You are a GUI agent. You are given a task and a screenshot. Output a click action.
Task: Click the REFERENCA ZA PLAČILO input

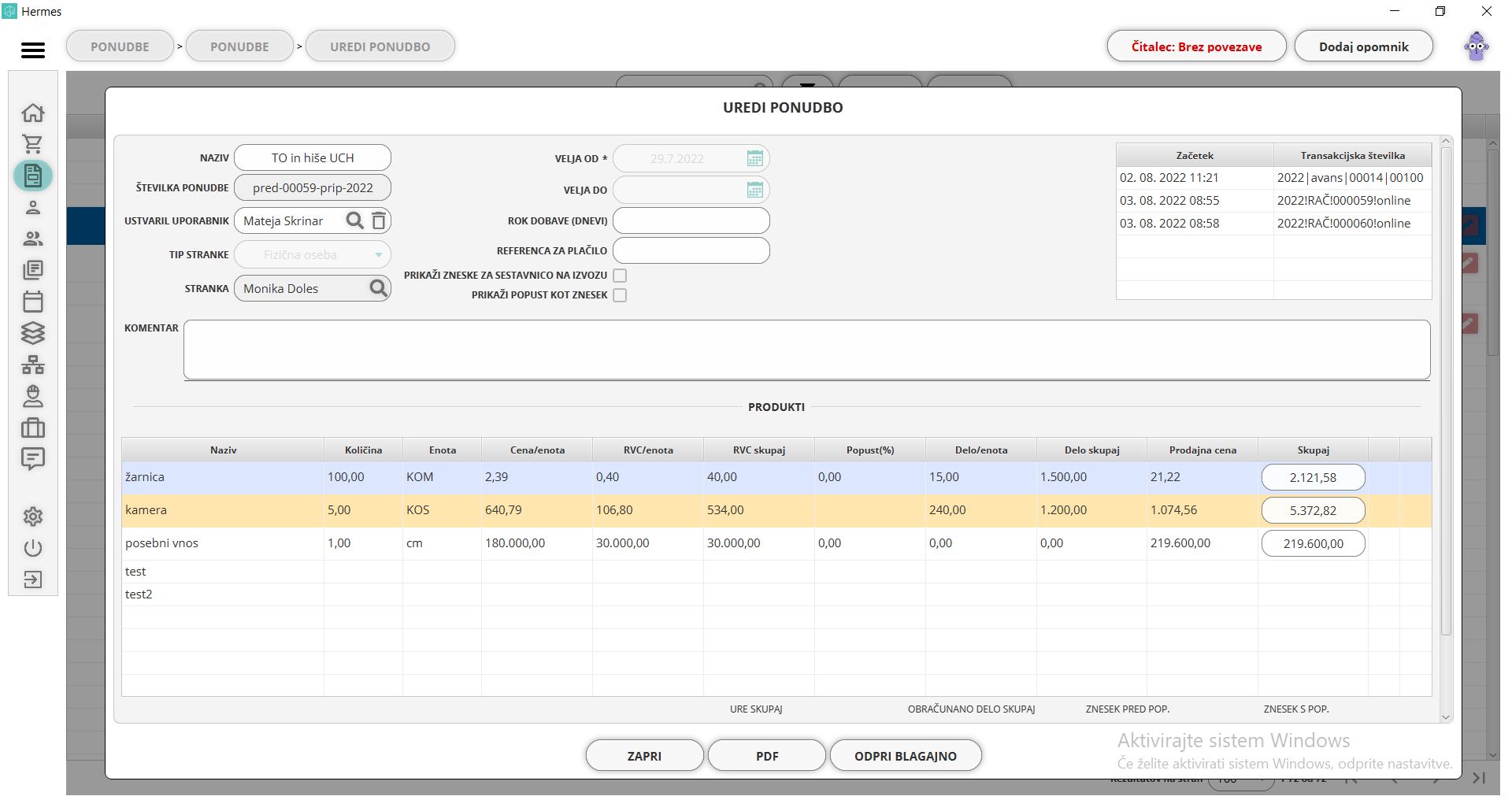(691, 250)
